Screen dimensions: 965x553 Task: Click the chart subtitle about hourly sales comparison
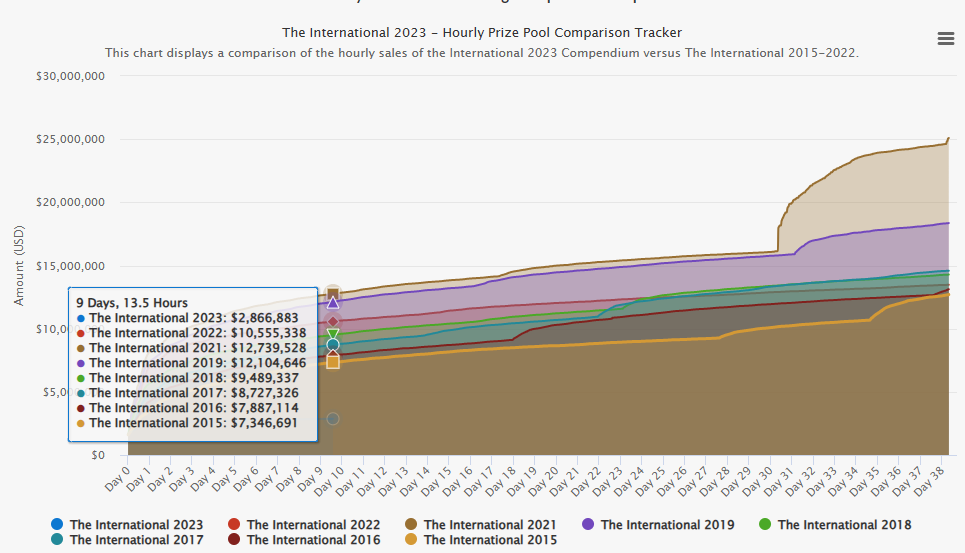pos(482,53)
